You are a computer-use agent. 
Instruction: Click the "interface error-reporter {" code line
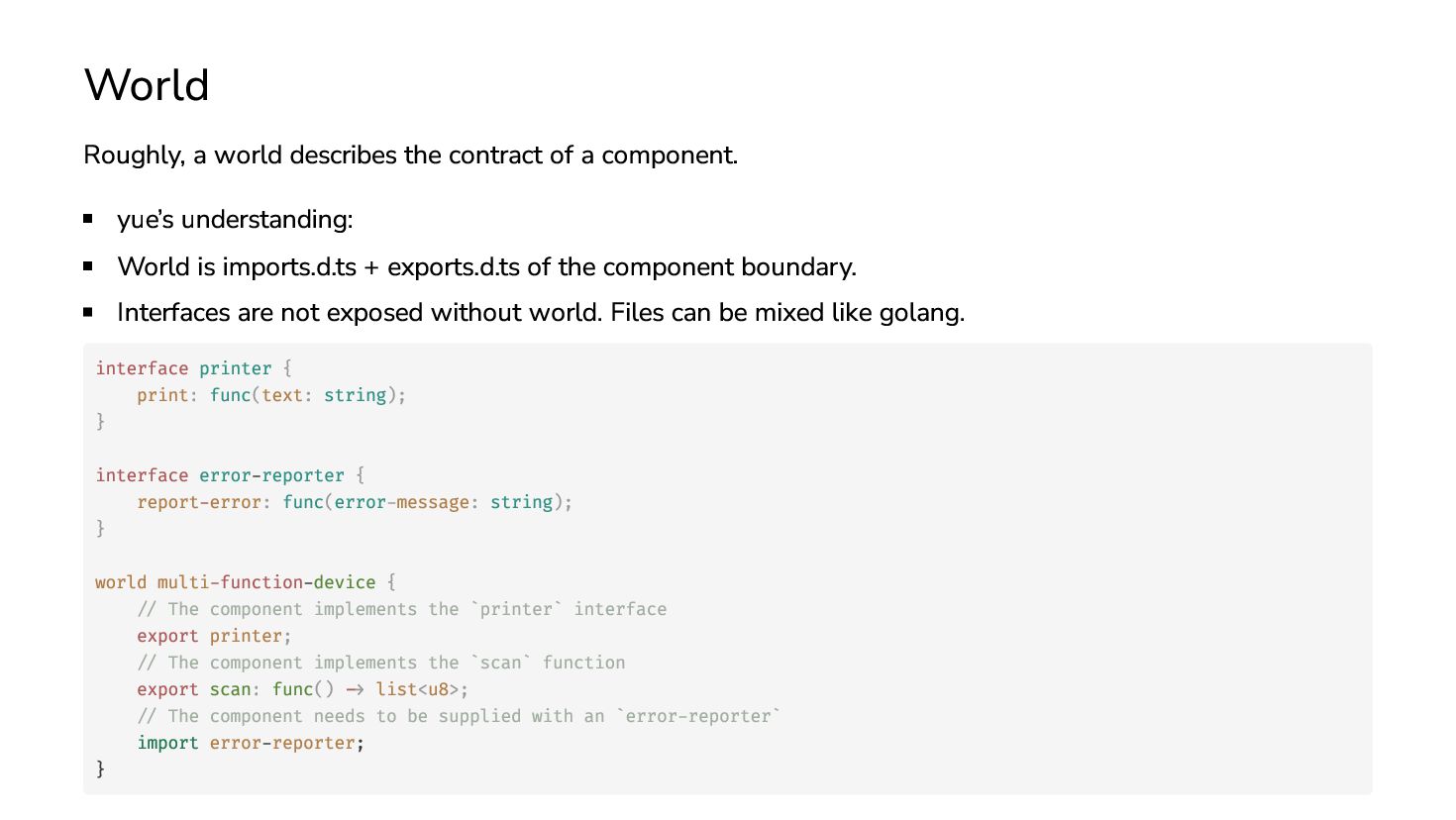click(230, 475)
